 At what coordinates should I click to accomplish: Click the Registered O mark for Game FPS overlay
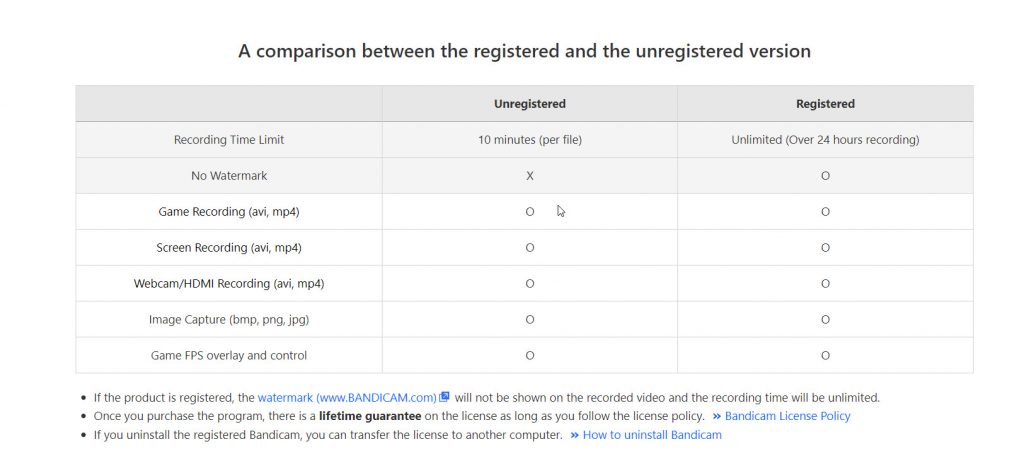825,355
